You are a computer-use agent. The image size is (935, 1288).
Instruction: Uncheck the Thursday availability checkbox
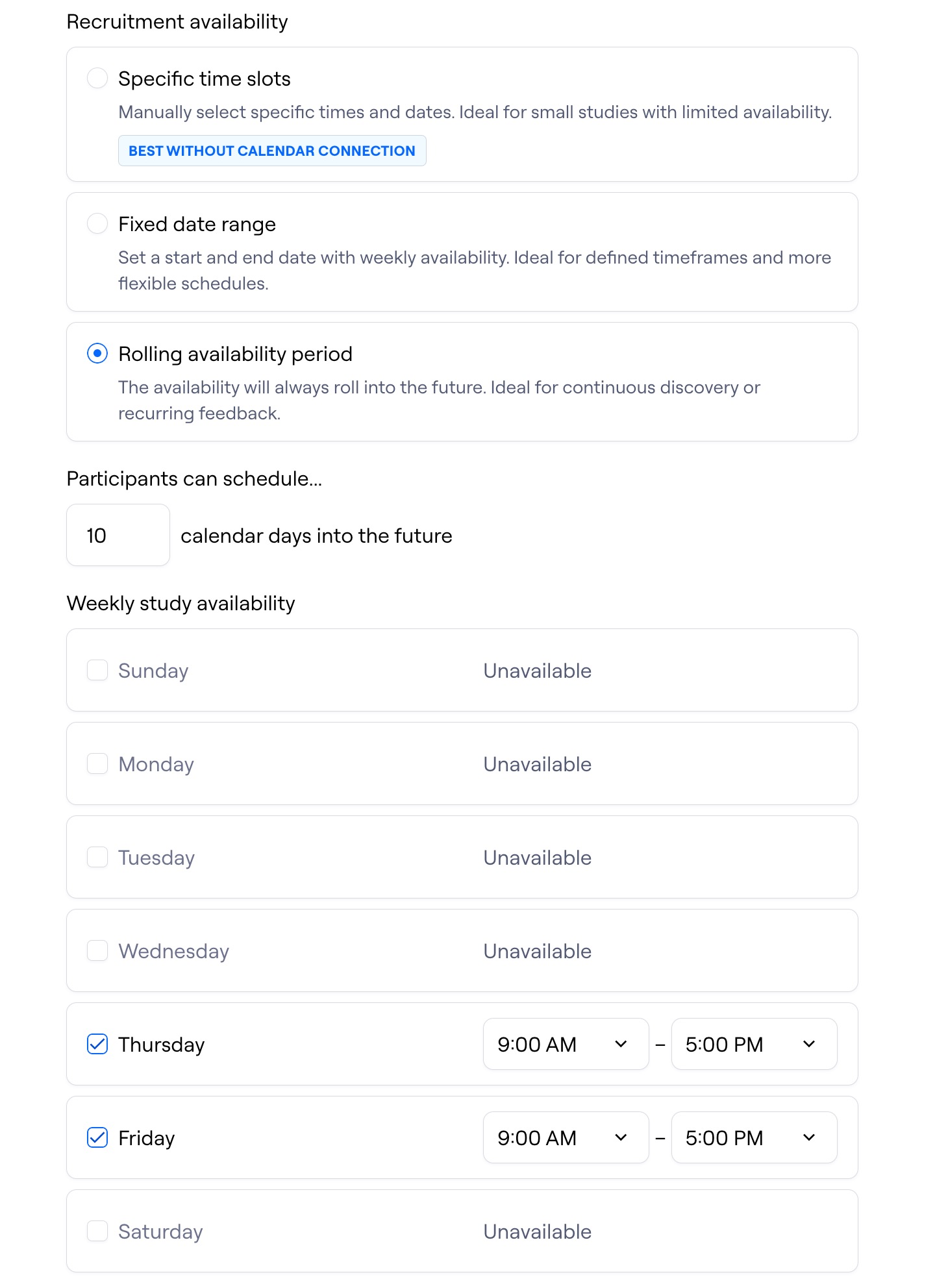click(97, 1045)
